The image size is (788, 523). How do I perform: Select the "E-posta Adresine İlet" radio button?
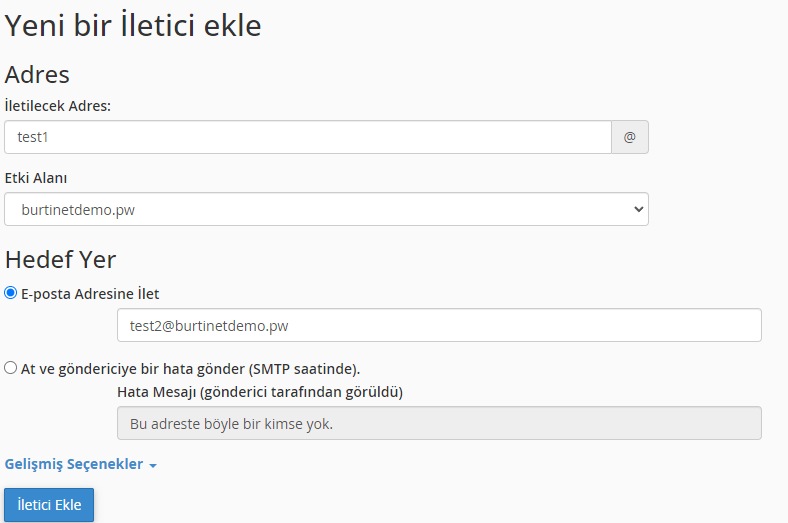point(11,293)
